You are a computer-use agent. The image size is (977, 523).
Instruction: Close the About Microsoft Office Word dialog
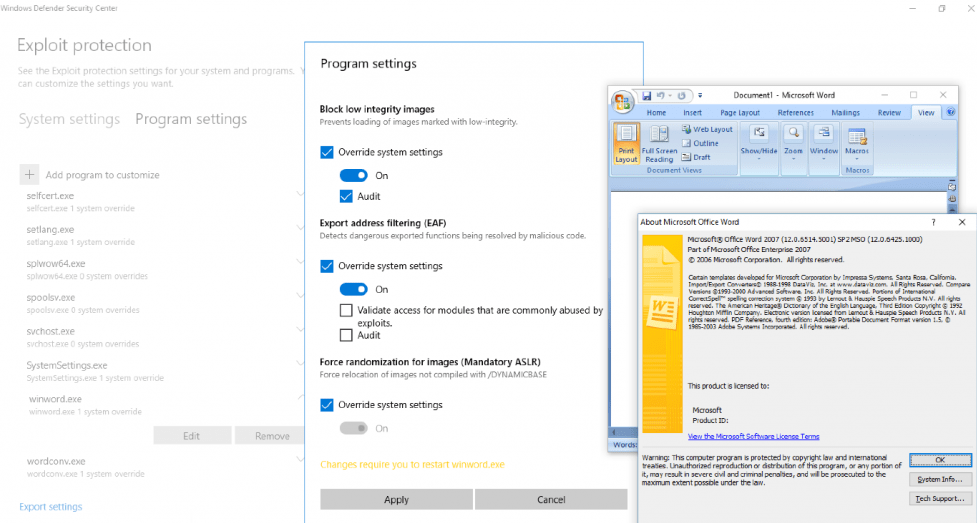coord(962,222)
